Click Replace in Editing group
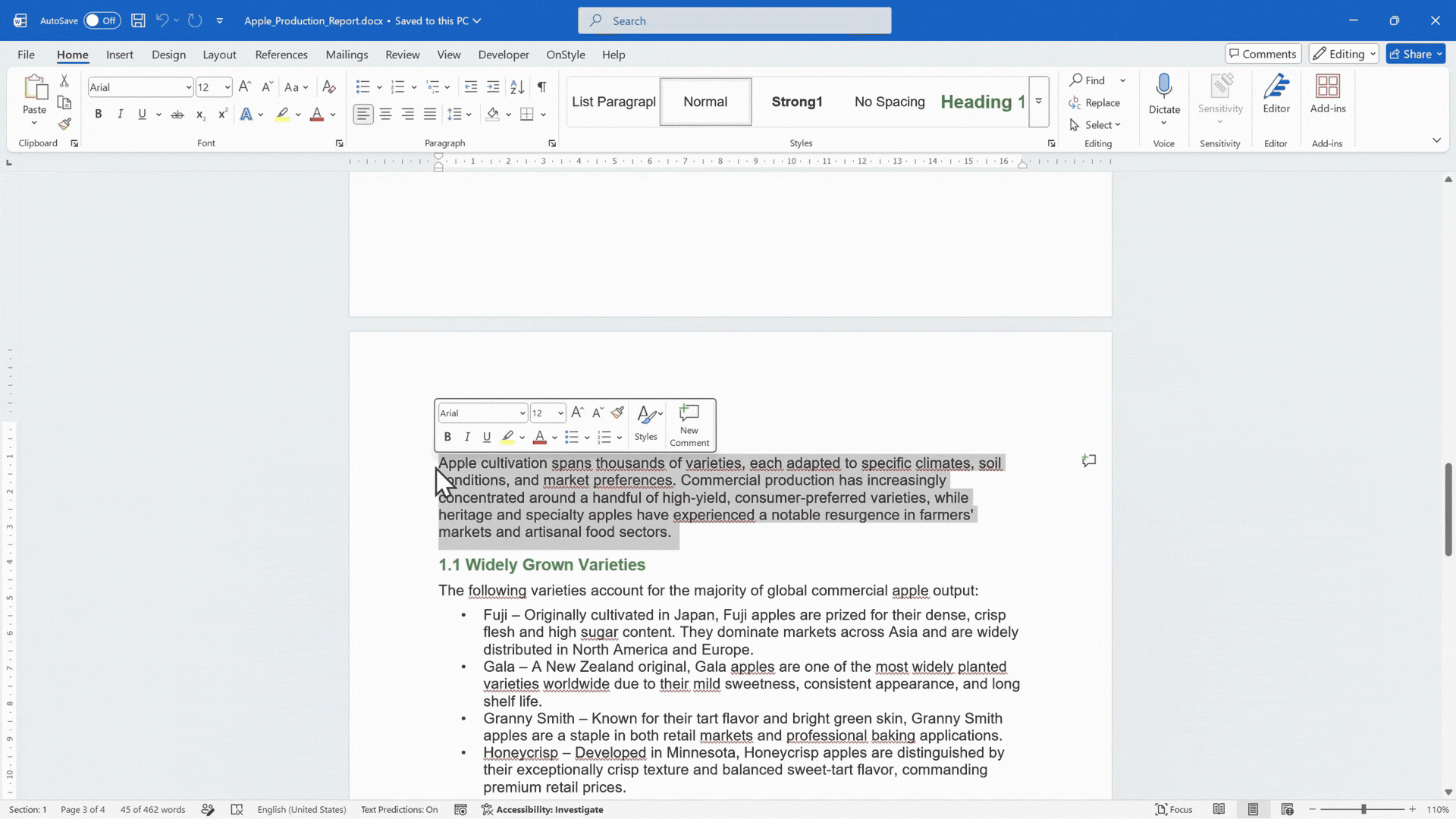This screenshot has width=1456, height=819. tap(1094, 103)
